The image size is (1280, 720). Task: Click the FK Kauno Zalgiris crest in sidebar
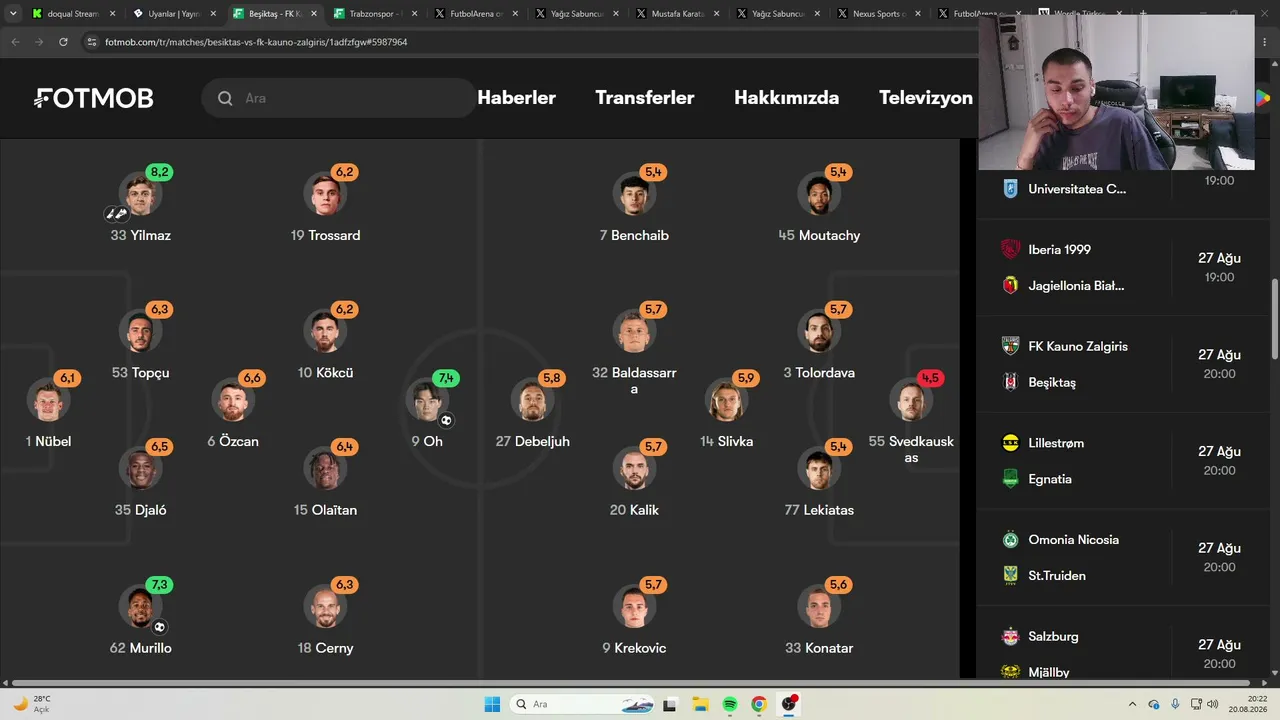pos(1010,346)
